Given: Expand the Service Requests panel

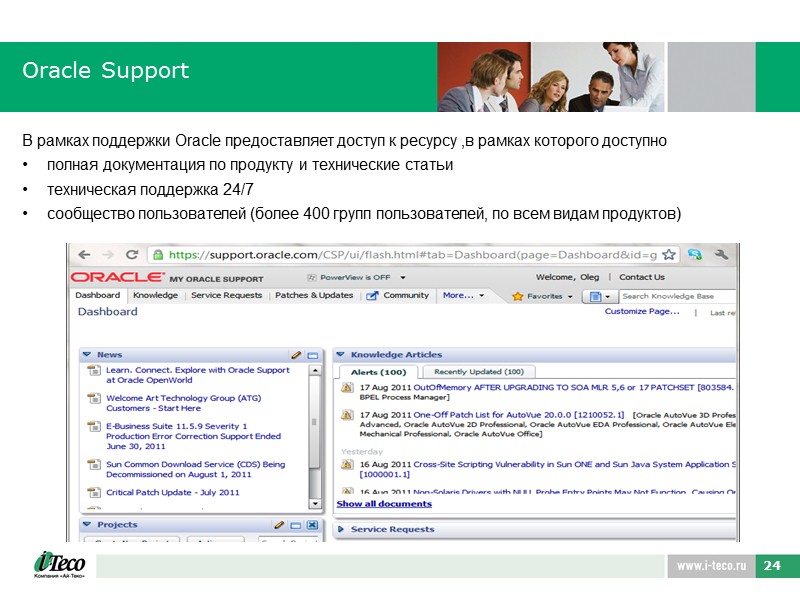Looking at the screenshot, I should point(341,529).
